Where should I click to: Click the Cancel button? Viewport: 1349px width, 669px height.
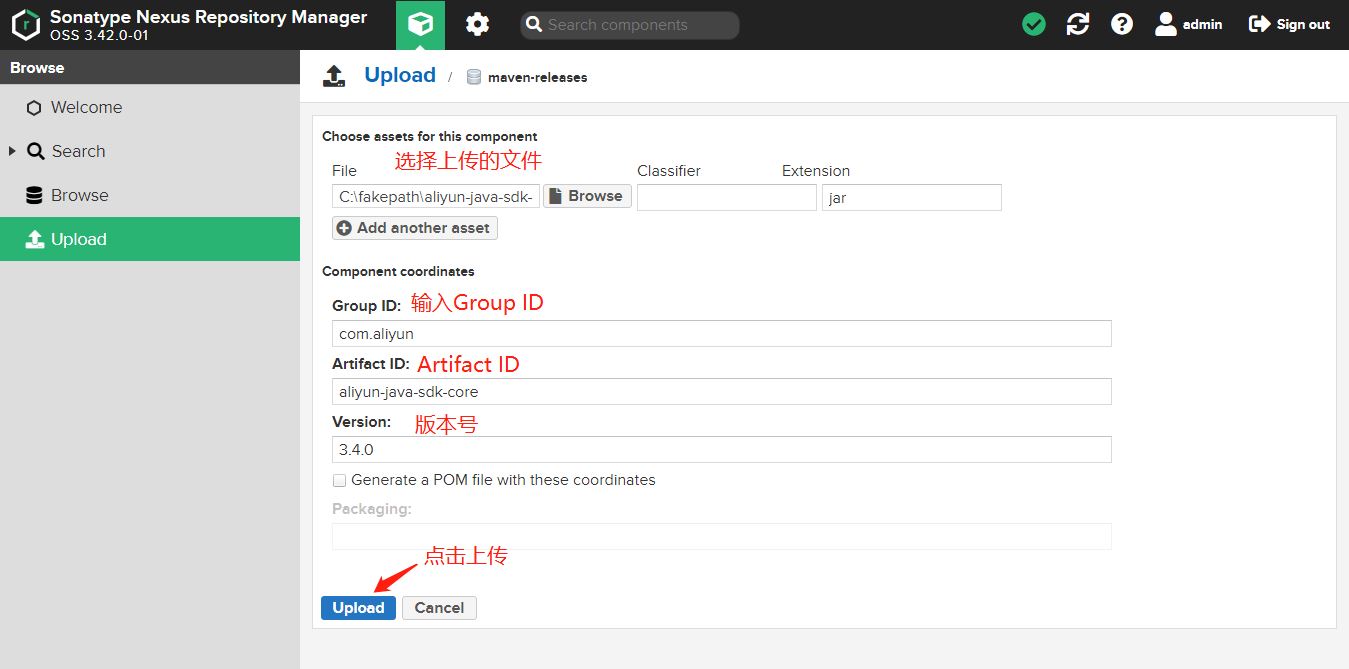[439, 607]
